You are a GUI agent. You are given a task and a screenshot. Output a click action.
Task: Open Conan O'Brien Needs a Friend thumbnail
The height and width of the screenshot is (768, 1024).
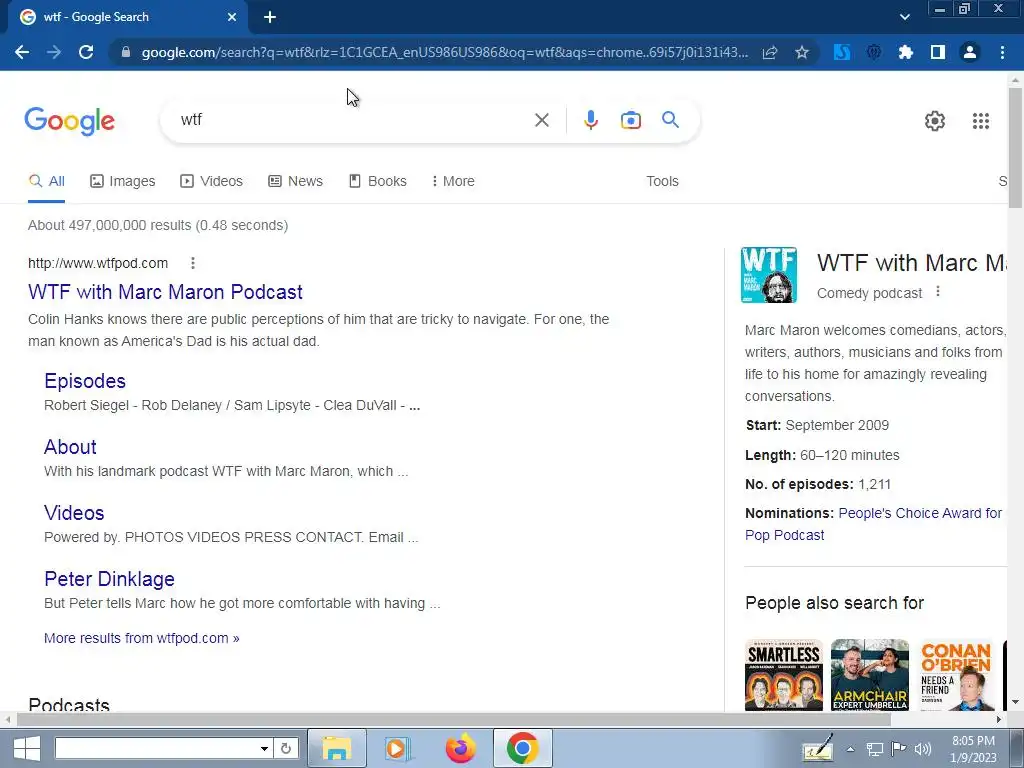click(955, 675)
